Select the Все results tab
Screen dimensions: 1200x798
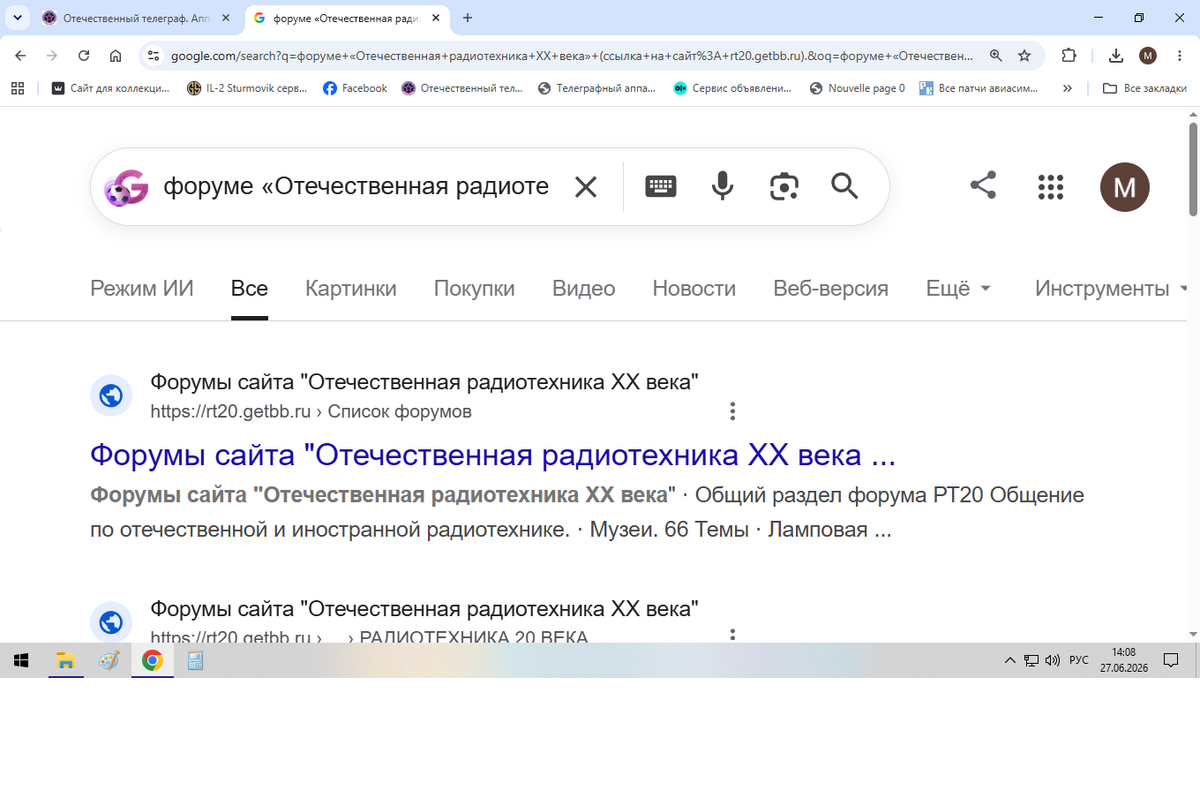(249, 288)
